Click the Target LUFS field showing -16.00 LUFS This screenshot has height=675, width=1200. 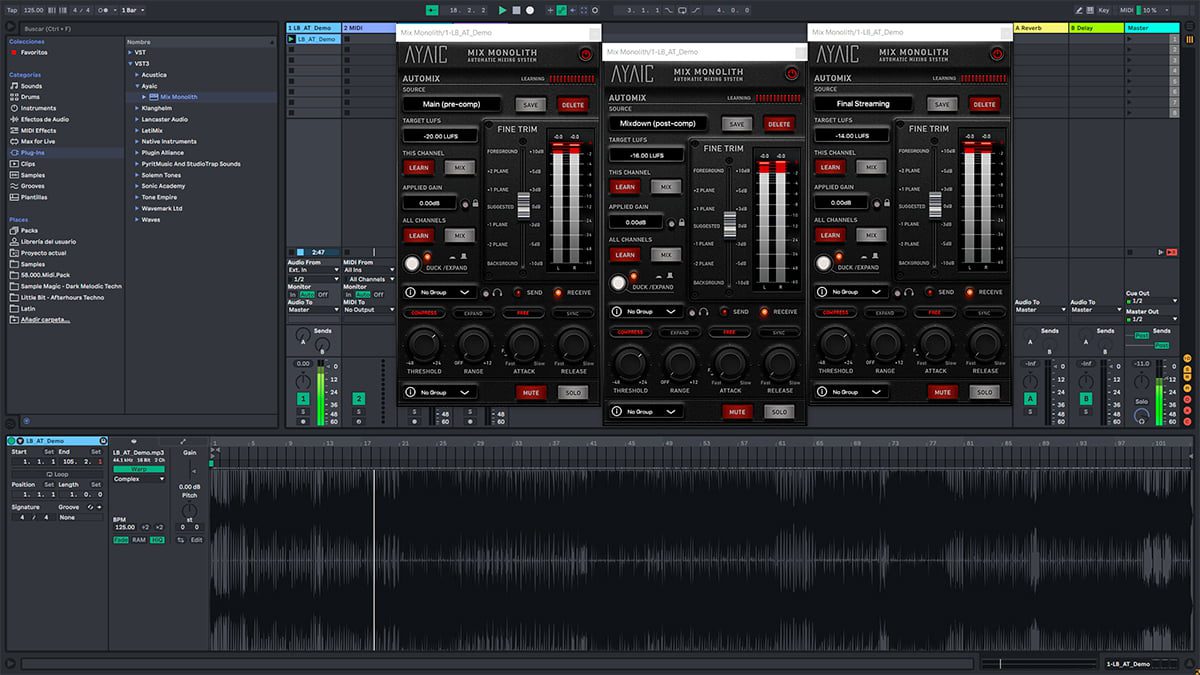[646, 155]
